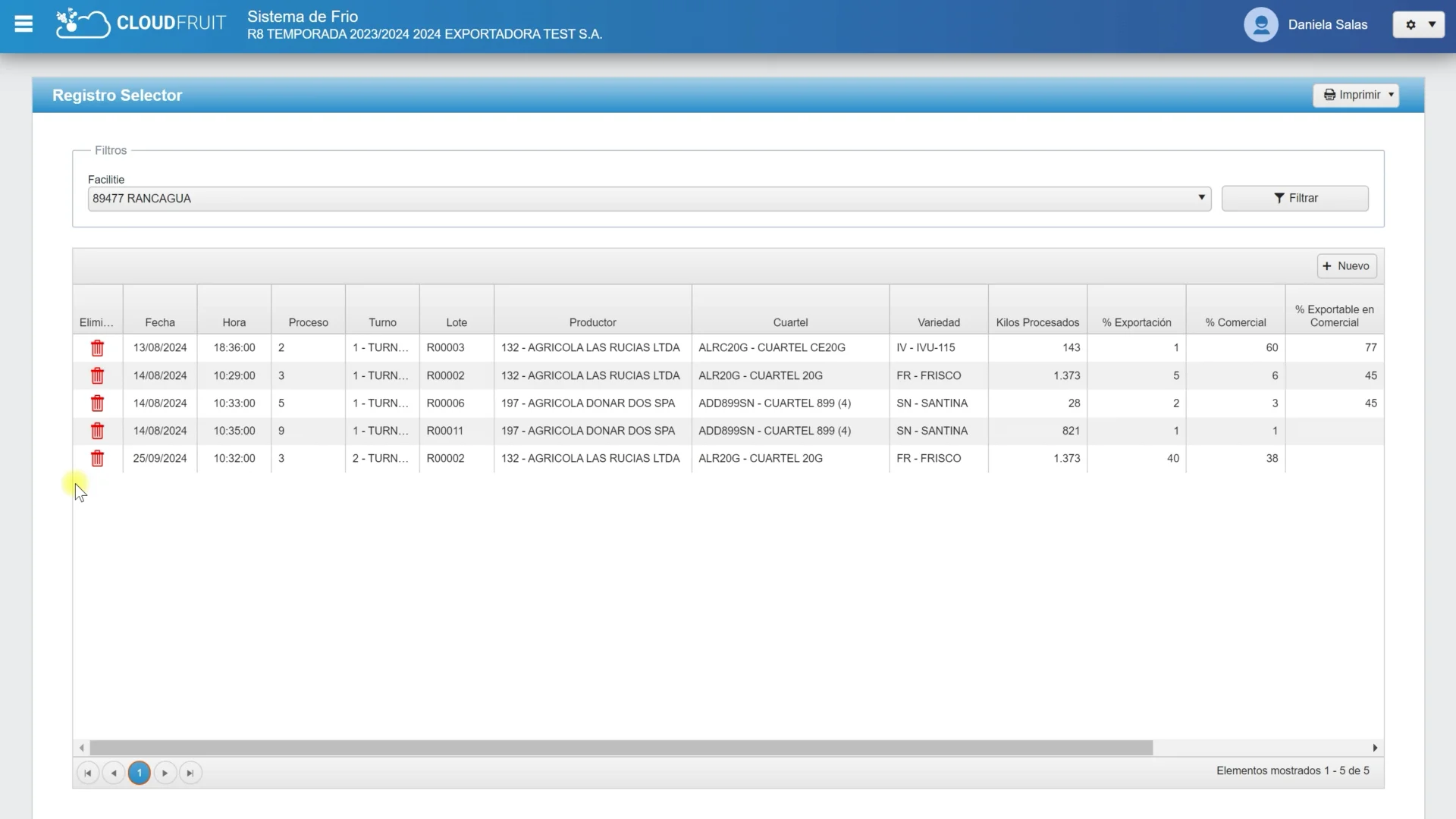Delete the 25/09/2024 record
1456x819 pixels.
click(x=98, y=459)
